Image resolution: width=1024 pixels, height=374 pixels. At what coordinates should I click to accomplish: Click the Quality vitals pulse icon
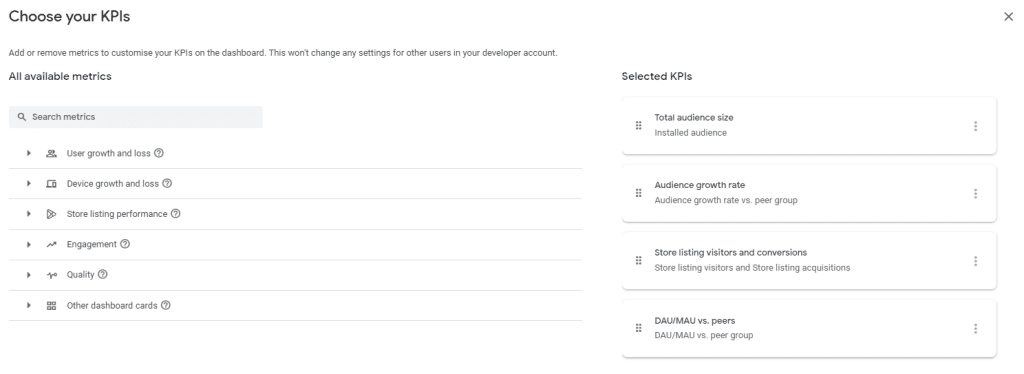[x=52, y=275]
